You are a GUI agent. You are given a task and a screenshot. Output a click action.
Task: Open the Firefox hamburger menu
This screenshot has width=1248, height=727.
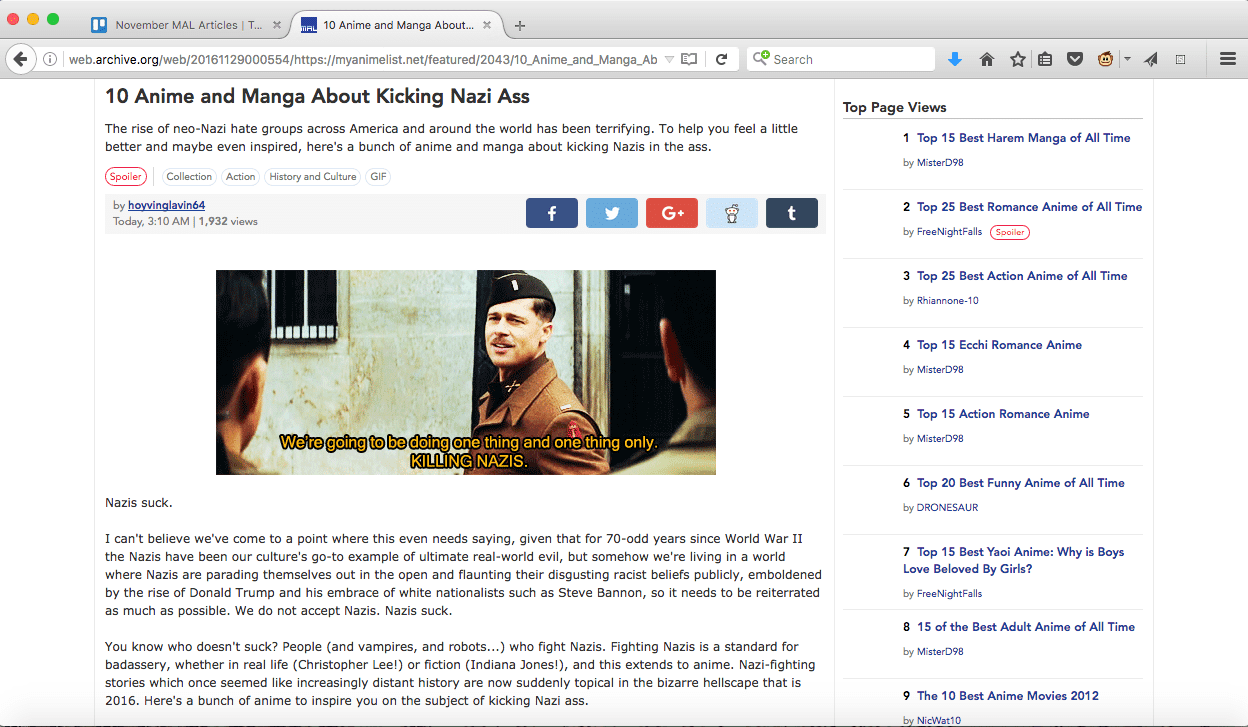[x=1228, y=60]
